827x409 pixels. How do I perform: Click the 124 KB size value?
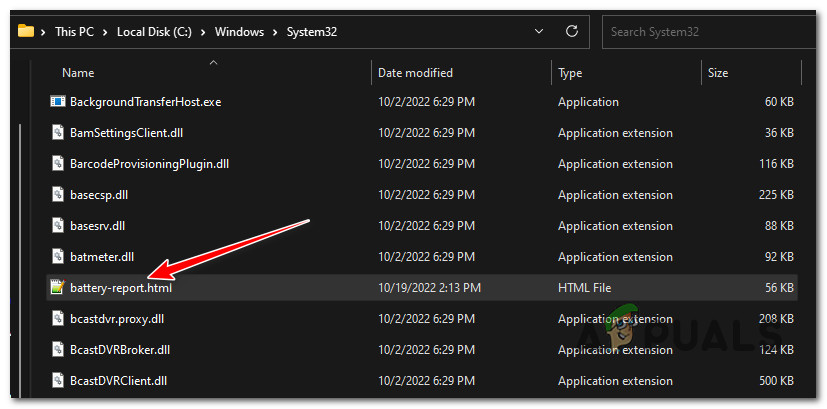776,350
